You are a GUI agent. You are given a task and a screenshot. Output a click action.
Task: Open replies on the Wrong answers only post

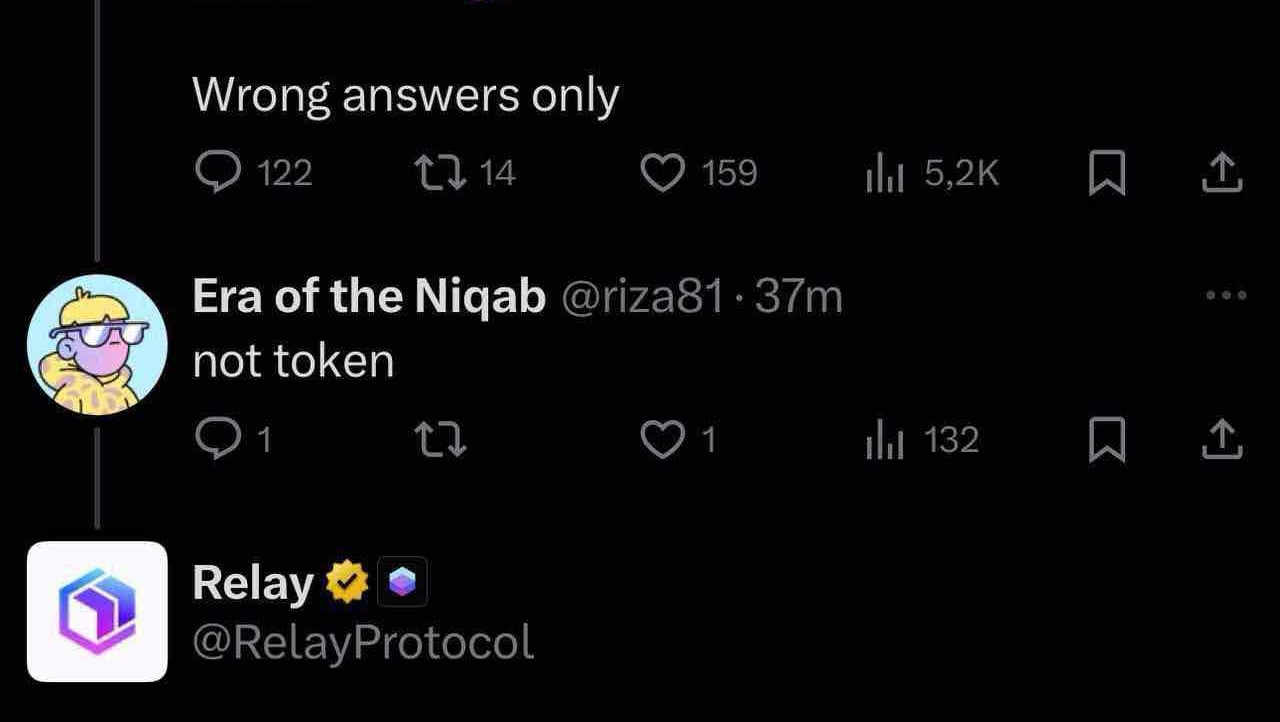pos(253,174)
